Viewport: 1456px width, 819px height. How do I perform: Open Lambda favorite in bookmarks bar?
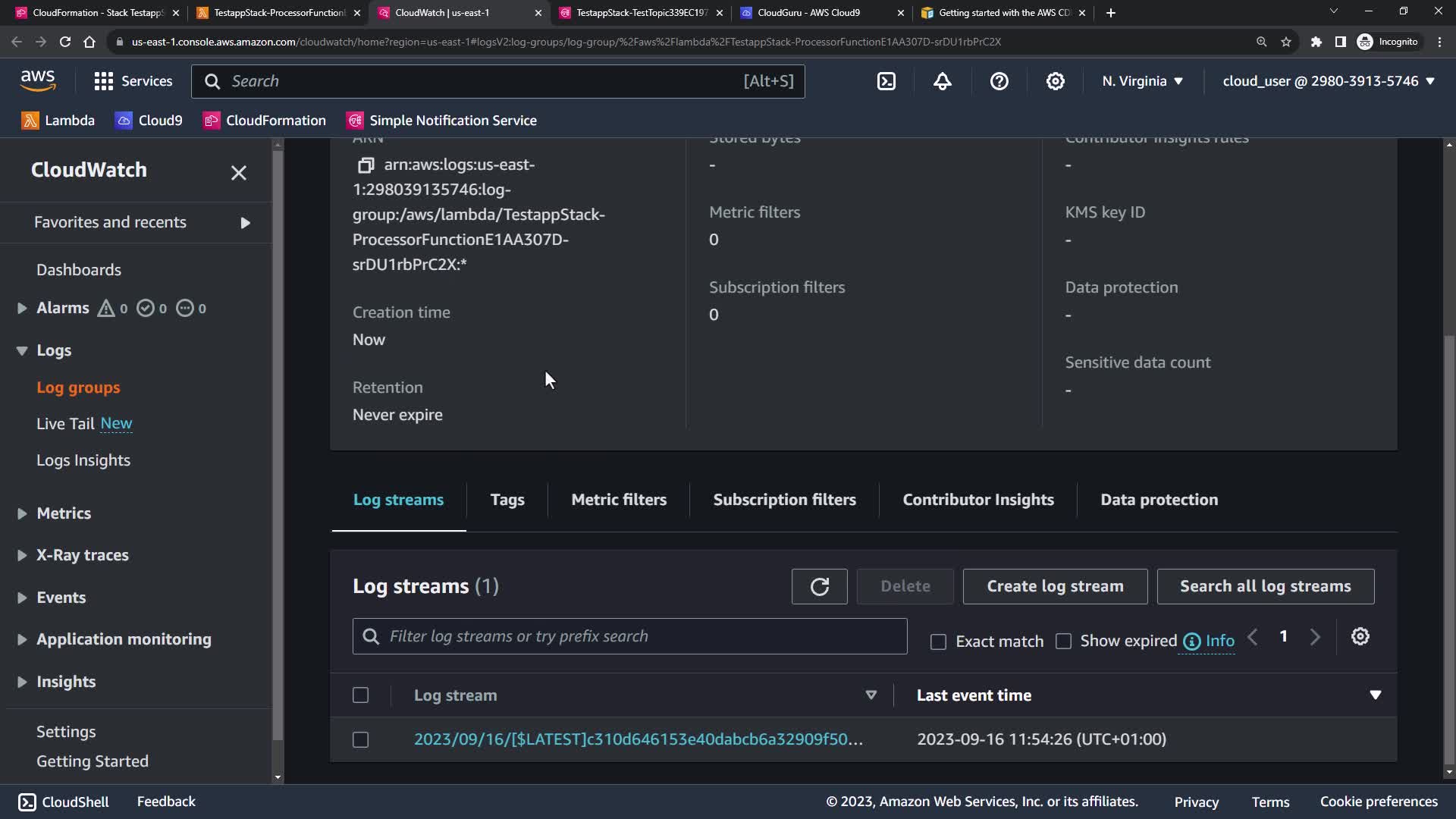pos(58,121)
